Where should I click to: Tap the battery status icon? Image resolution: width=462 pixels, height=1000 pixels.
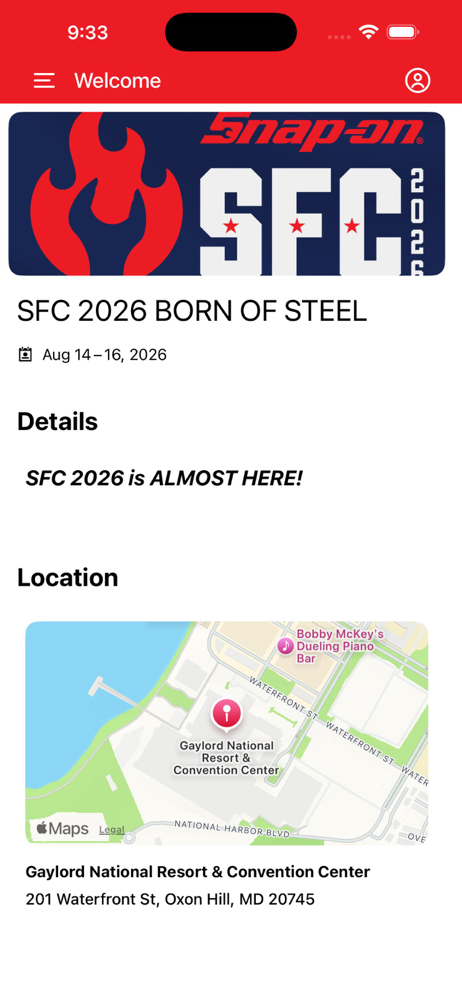[403, 32]
